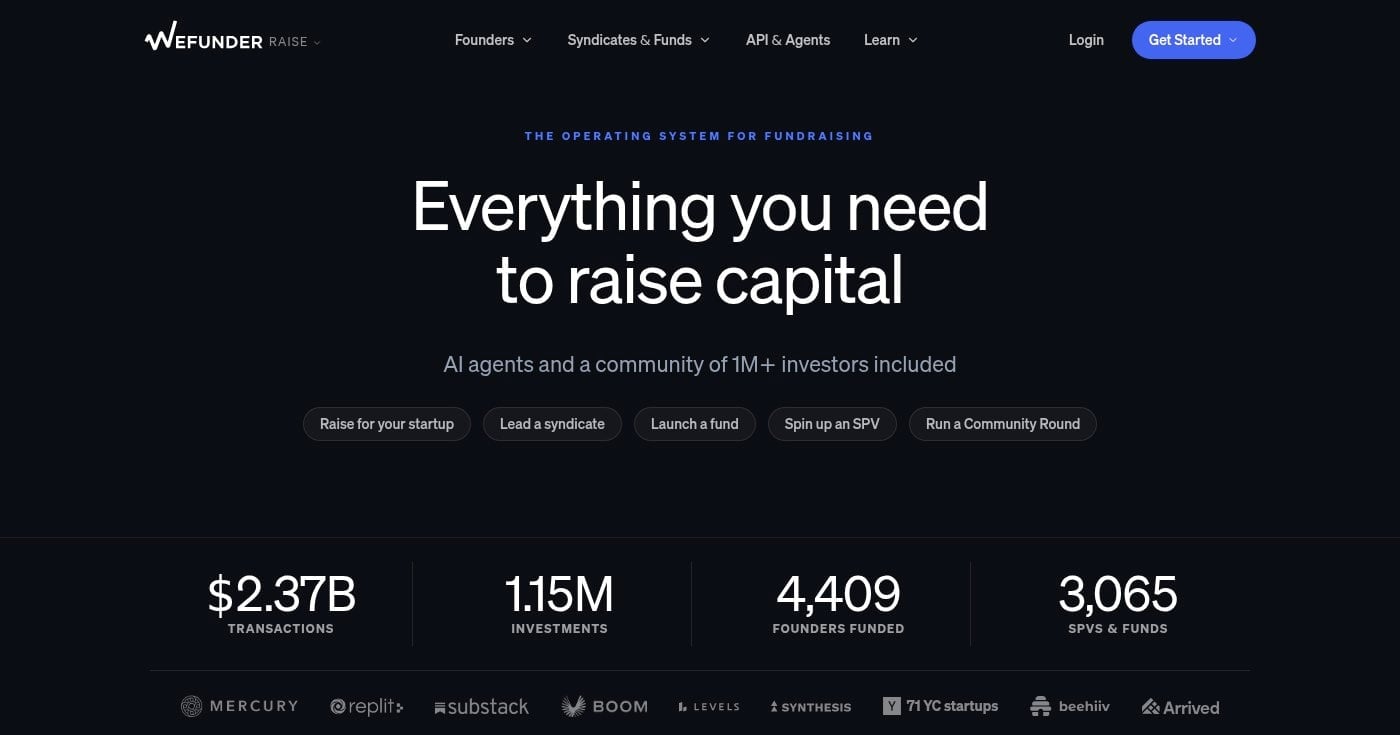
Task: Select the Raise for your startup option
Action: point(386,423)
